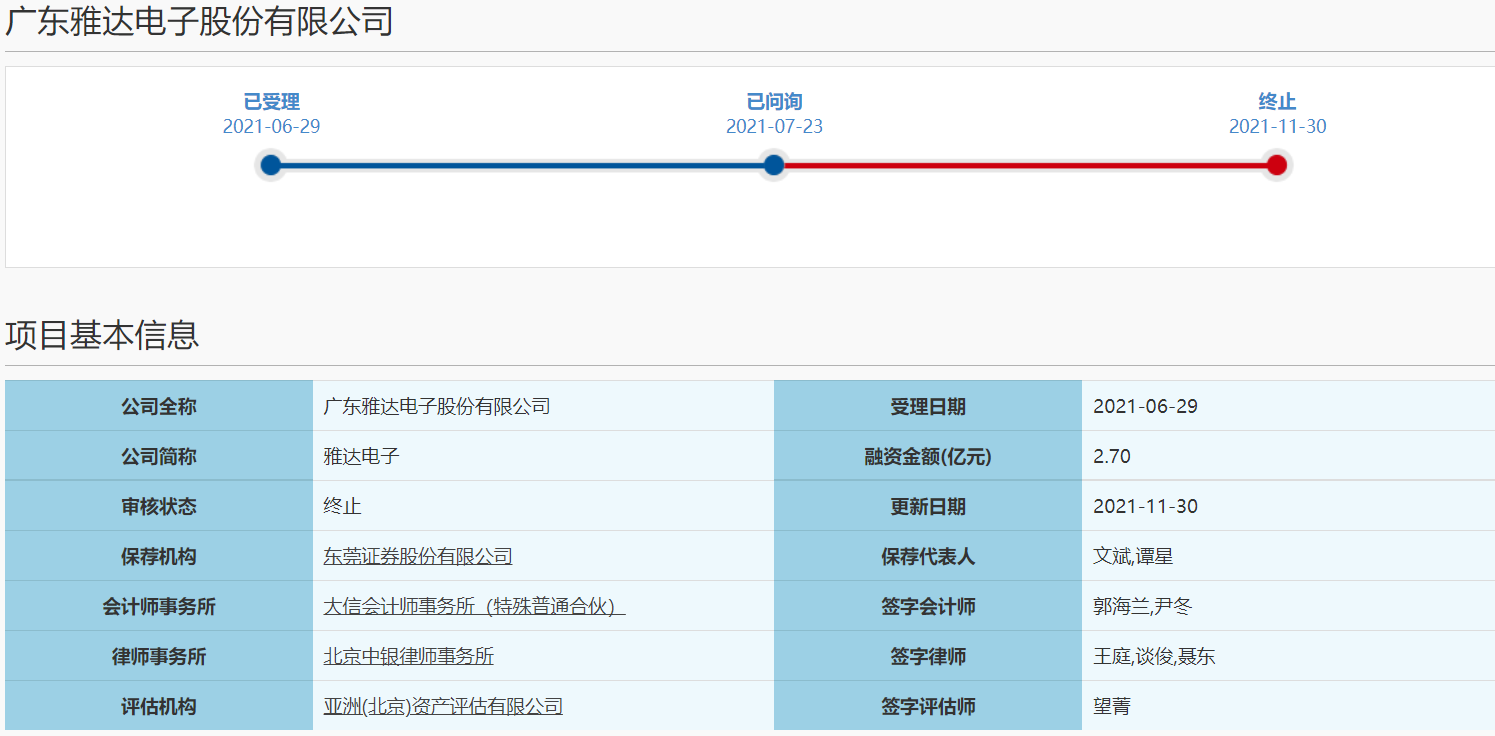Select the company full name value cell

[x=543, y=406]
